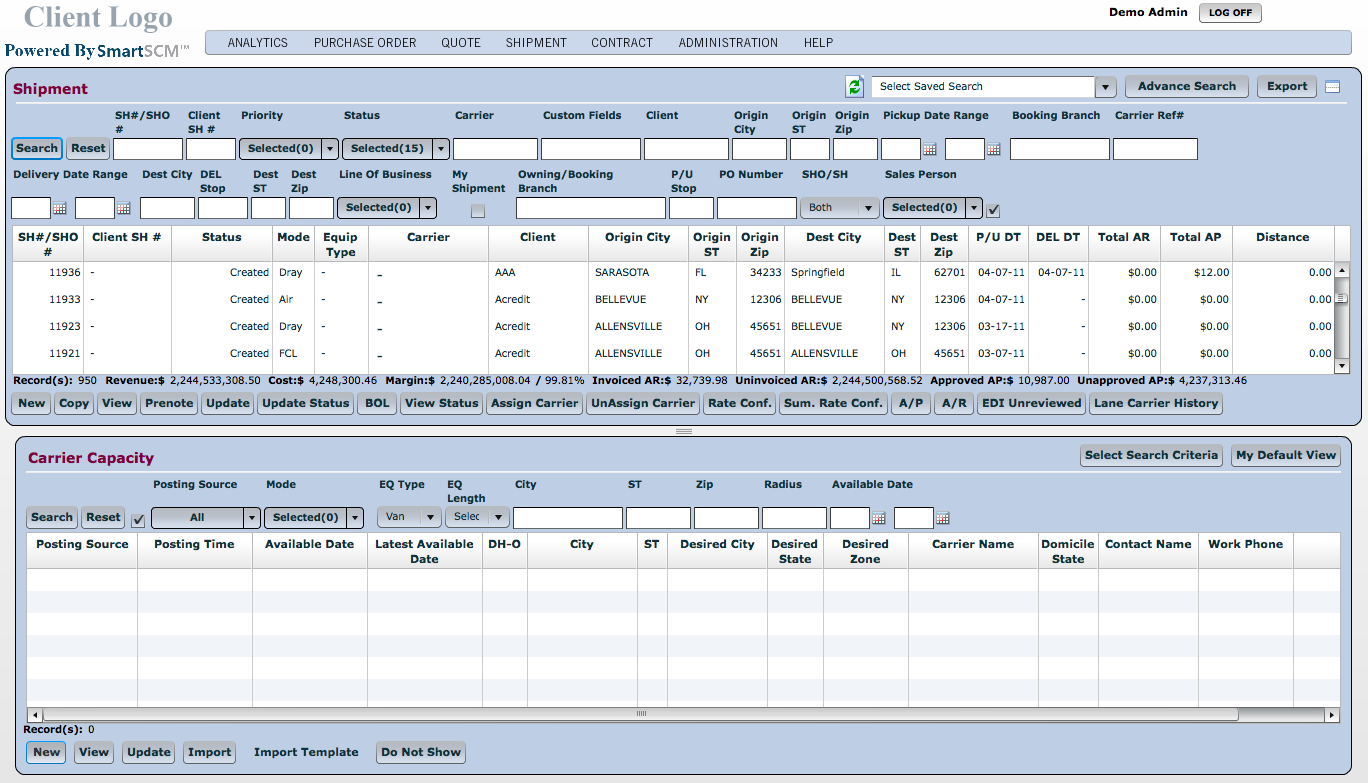Open the Pickup Date Range start calendar

click(x=929, y=150)
